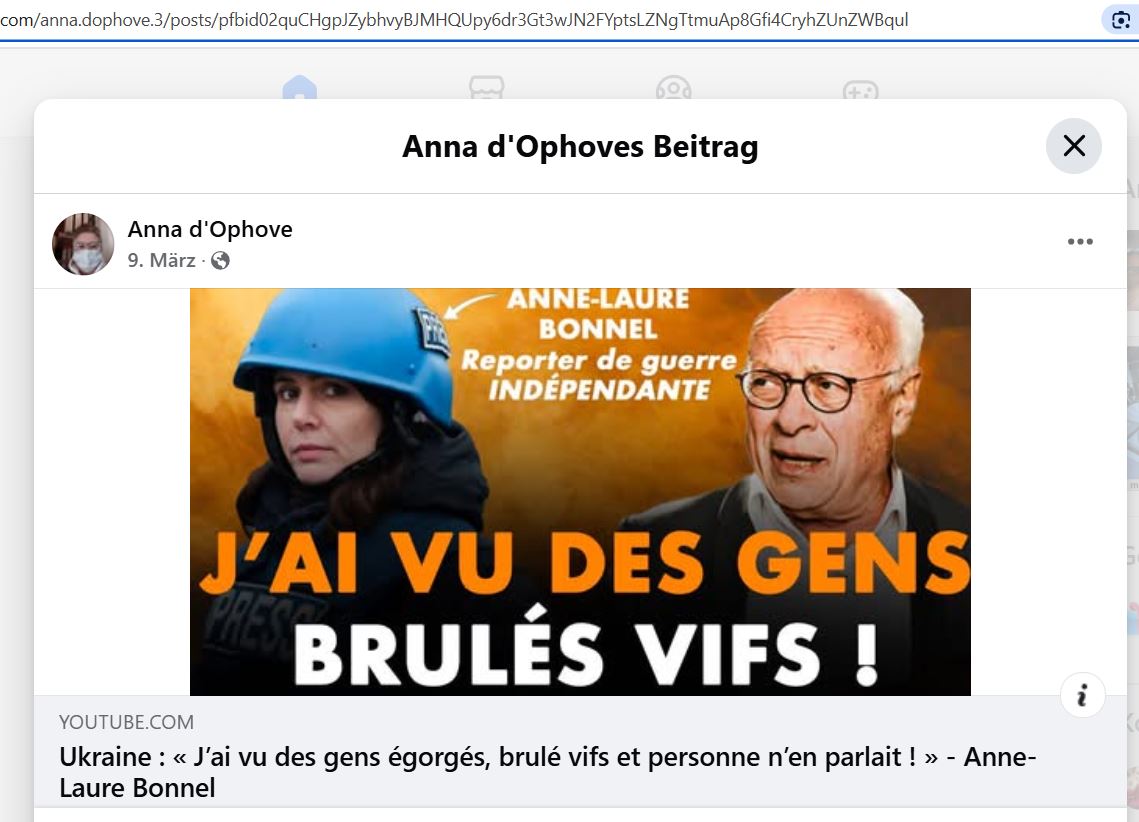The height and width of the screenshot is (822, 1139).
Task: Open the Anne-Laure Bonnel video thumbnail
Action: (x=580, y=492)
